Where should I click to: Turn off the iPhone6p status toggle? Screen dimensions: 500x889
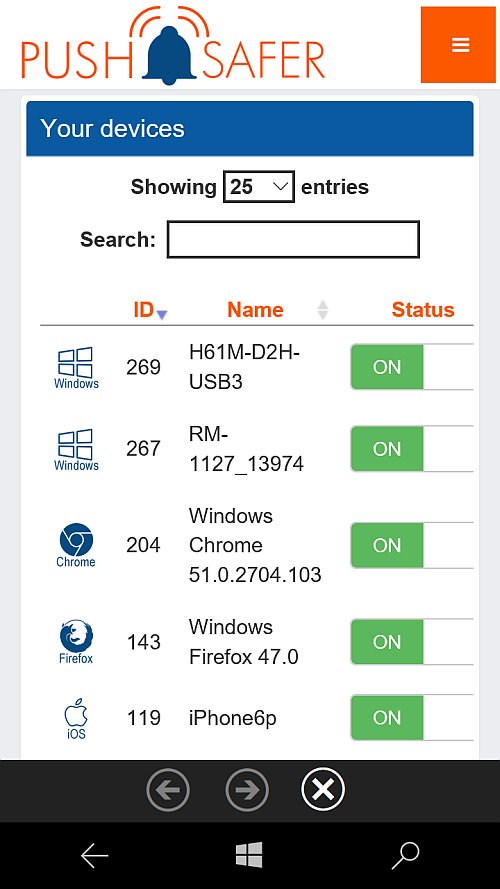[x=412, y=718]
